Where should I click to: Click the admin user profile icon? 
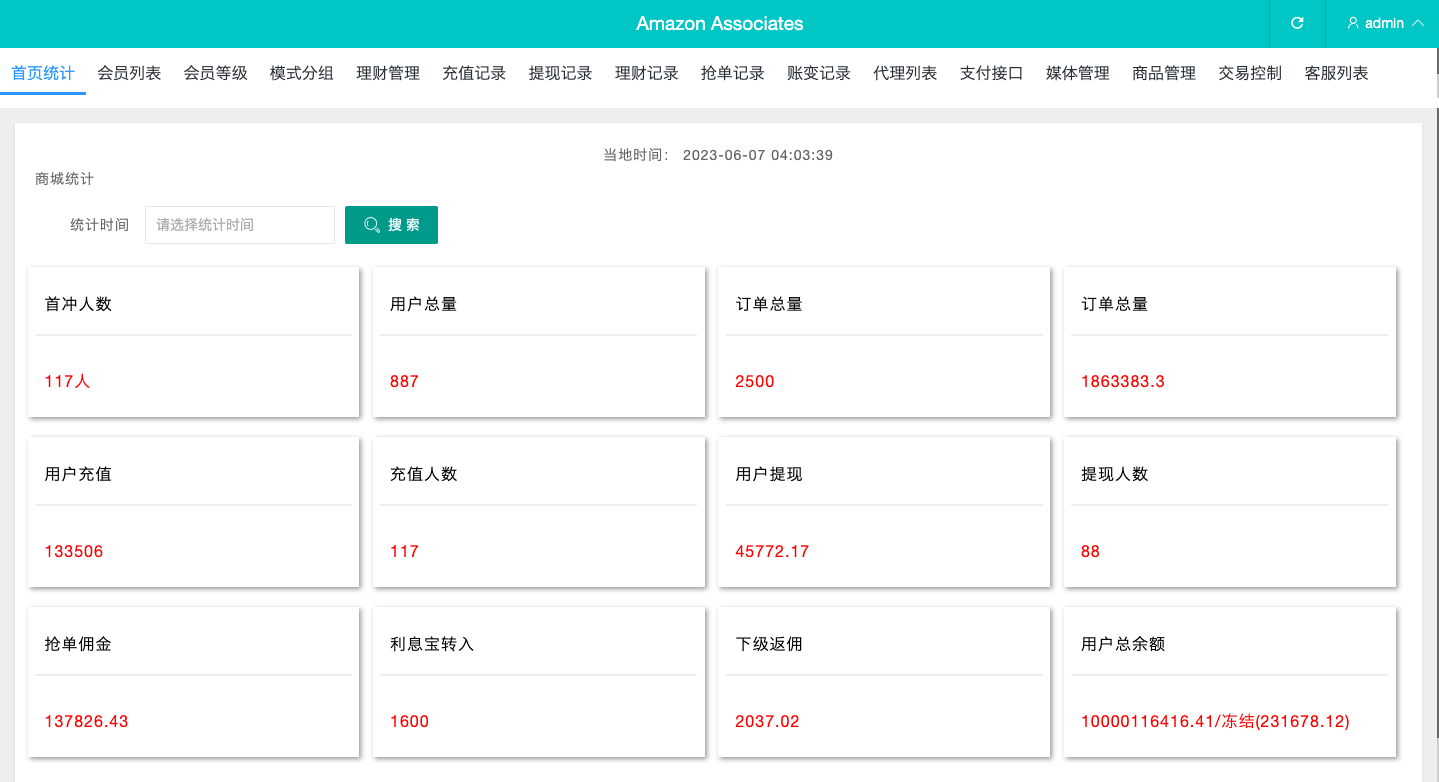tap(1353, 23)
